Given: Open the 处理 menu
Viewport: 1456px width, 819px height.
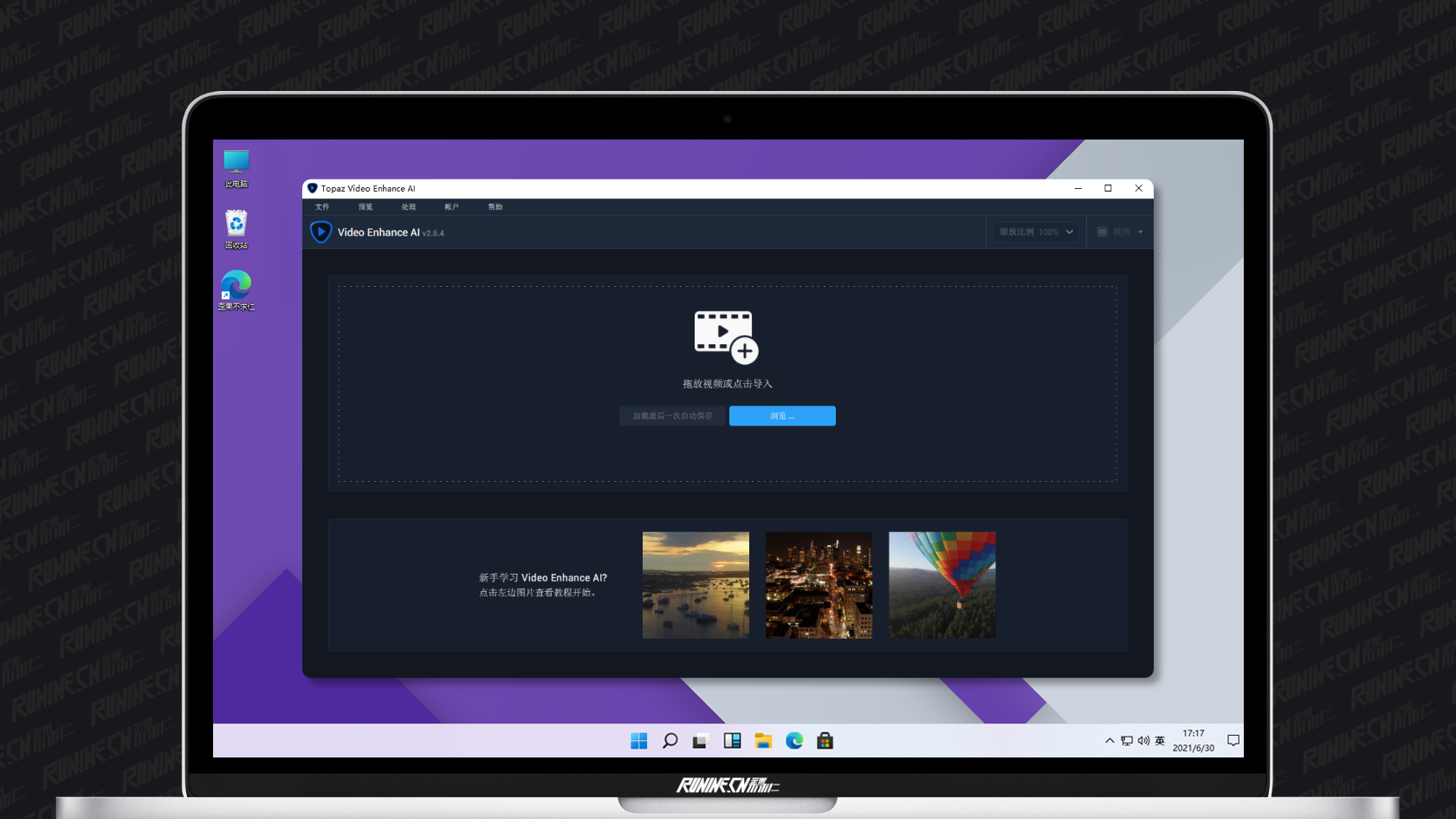Looking at the screenshot, I should click(409, 207).
